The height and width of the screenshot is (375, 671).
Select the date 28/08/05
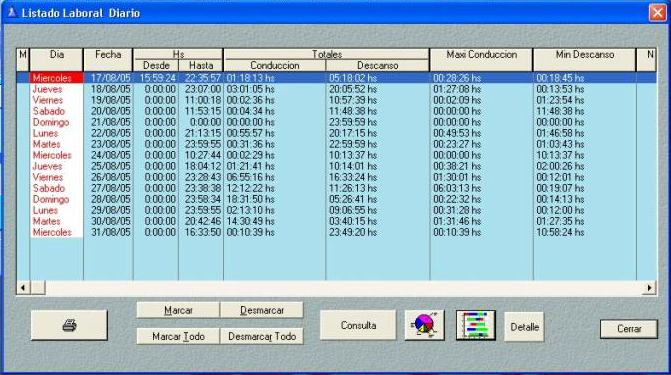110,199
